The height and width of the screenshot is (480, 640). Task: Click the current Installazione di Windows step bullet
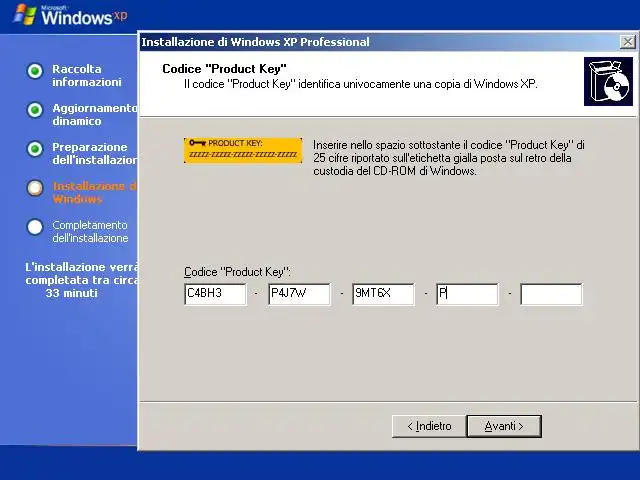[35, 188]
